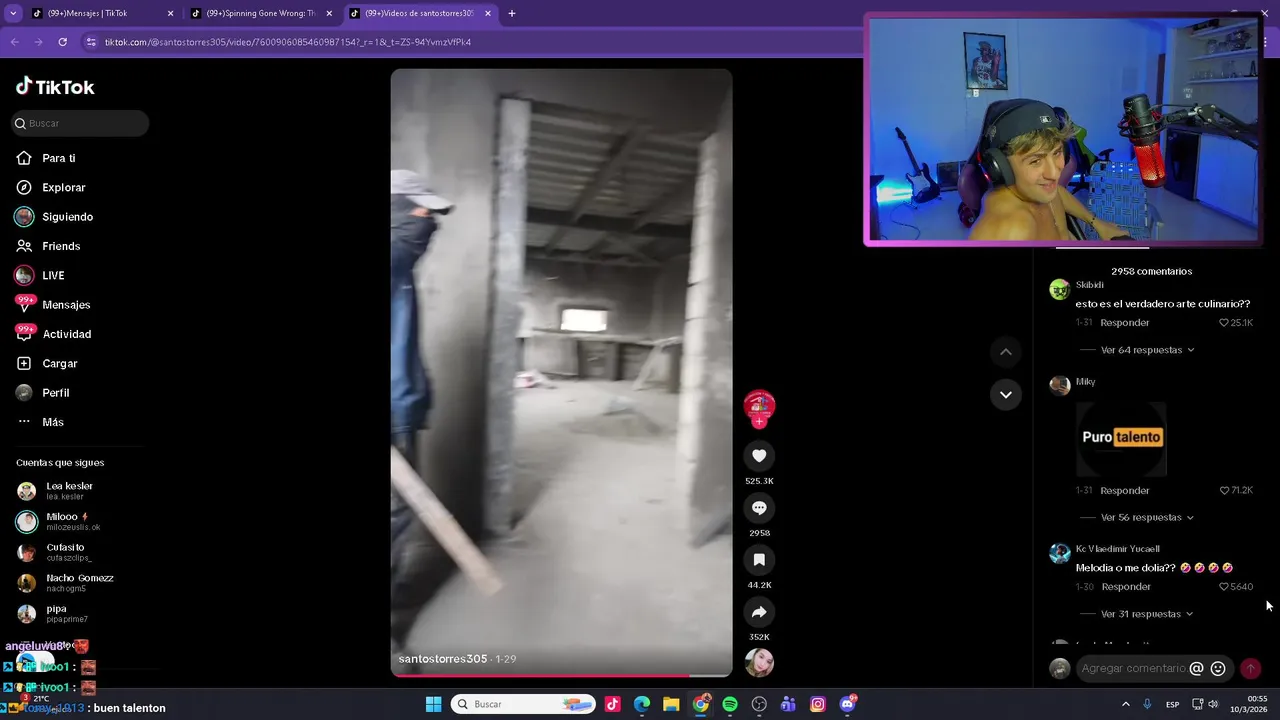
Task: Open the santostorres305 username link
Action: point(443,659)
